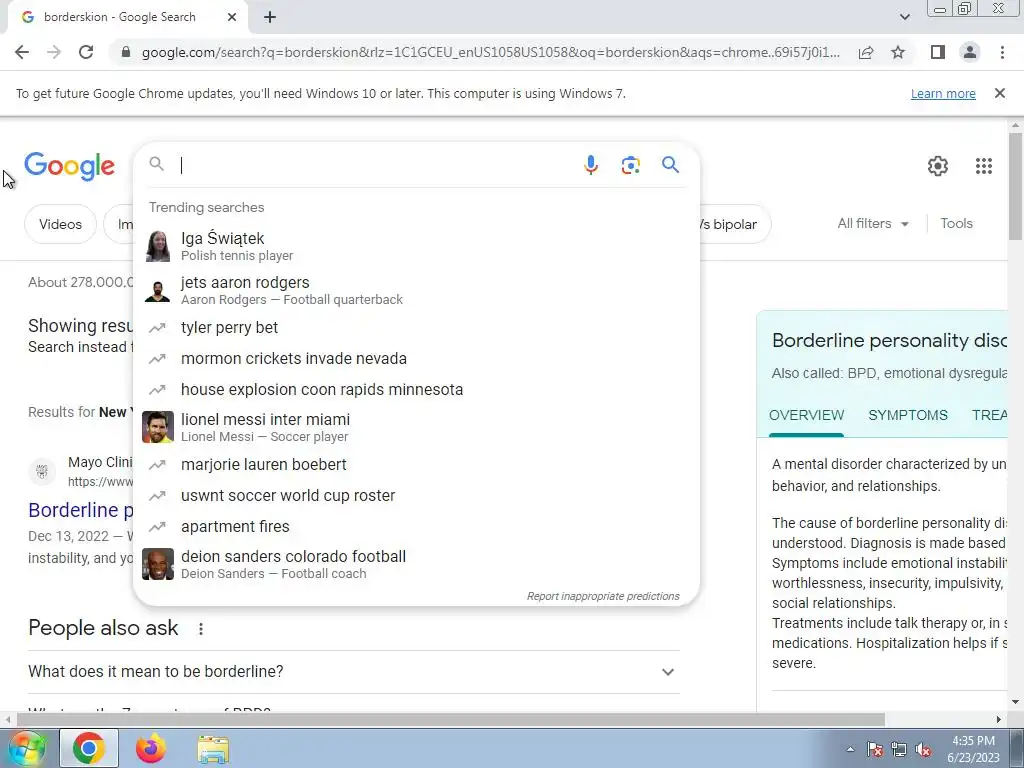Select the Videos filter chip
The height and width of the screenshot is (768, 1024).
tap(60, 224)
